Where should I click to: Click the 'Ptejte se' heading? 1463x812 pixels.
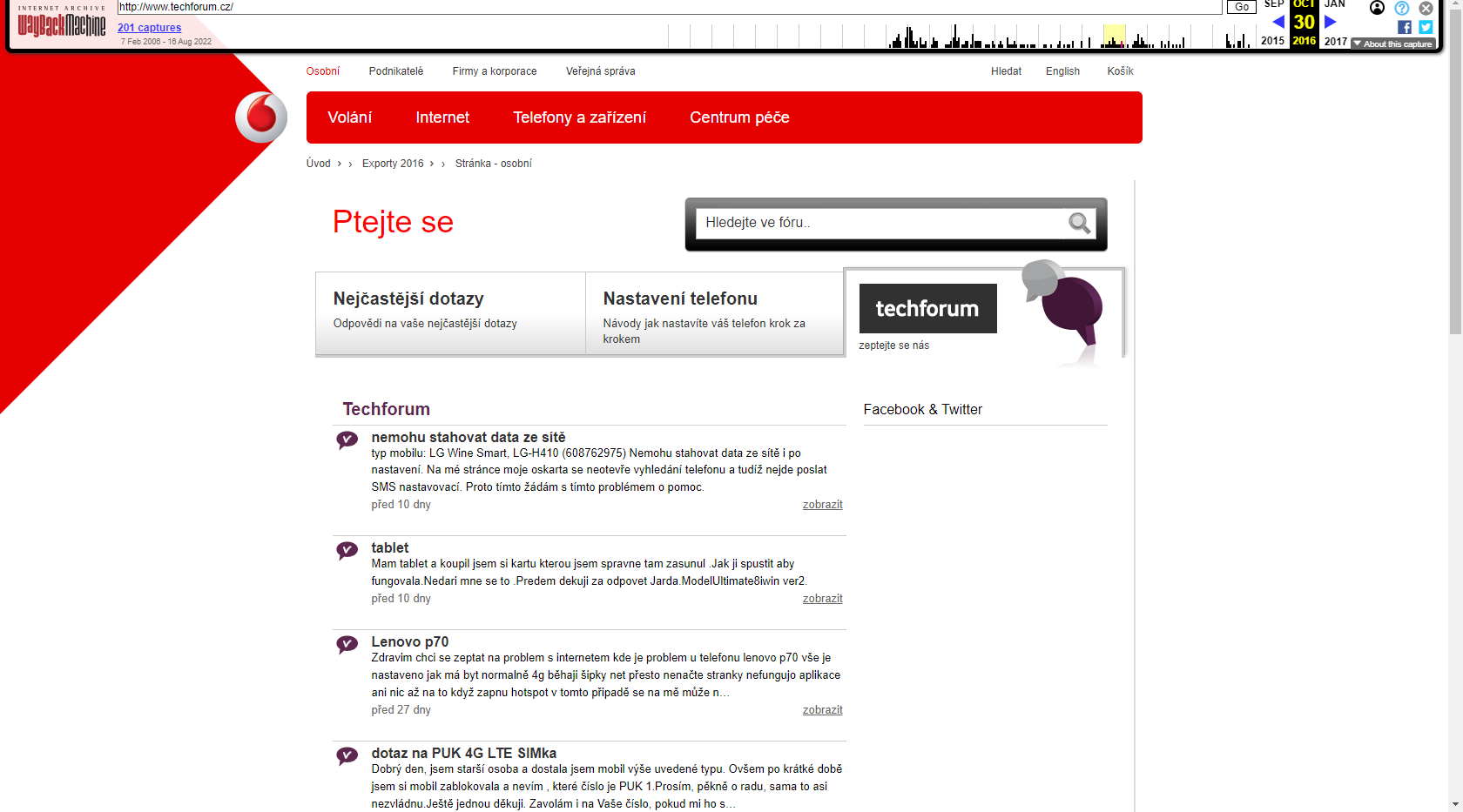click(x=393, y=222)
